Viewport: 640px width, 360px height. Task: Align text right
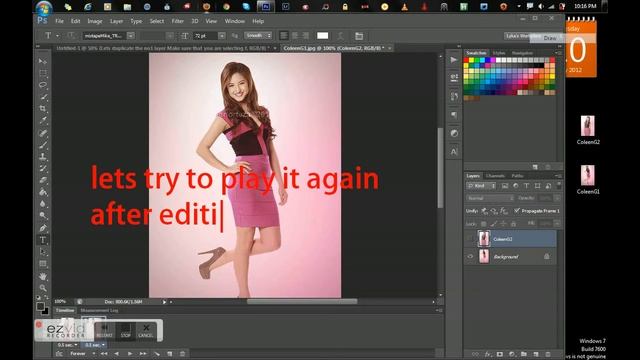[x=306, y=36]
